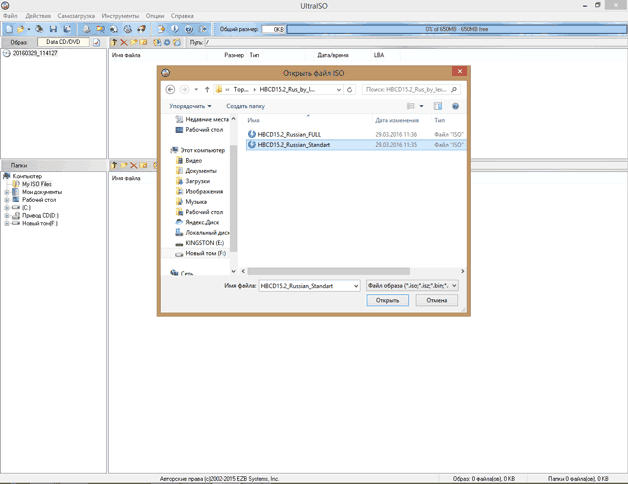Click the red X icon in local files toolbar
628x484 pixels.
pos(133,165)
